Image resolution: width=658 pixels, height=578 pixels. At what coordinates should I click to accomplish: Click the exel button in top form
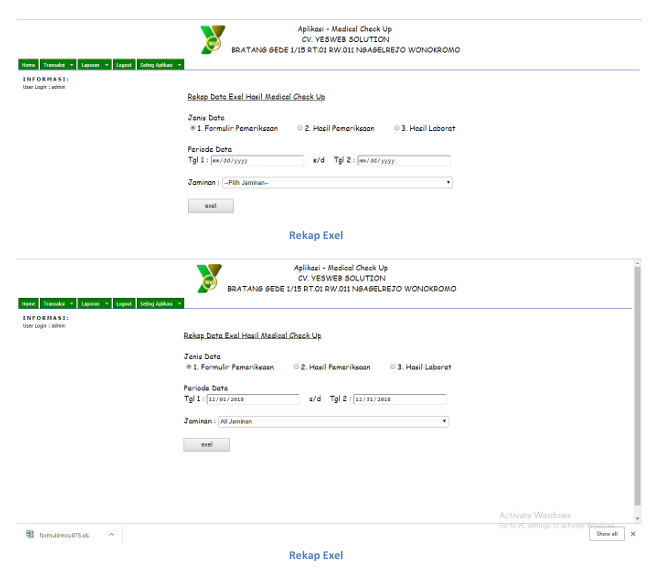(211, 206)
